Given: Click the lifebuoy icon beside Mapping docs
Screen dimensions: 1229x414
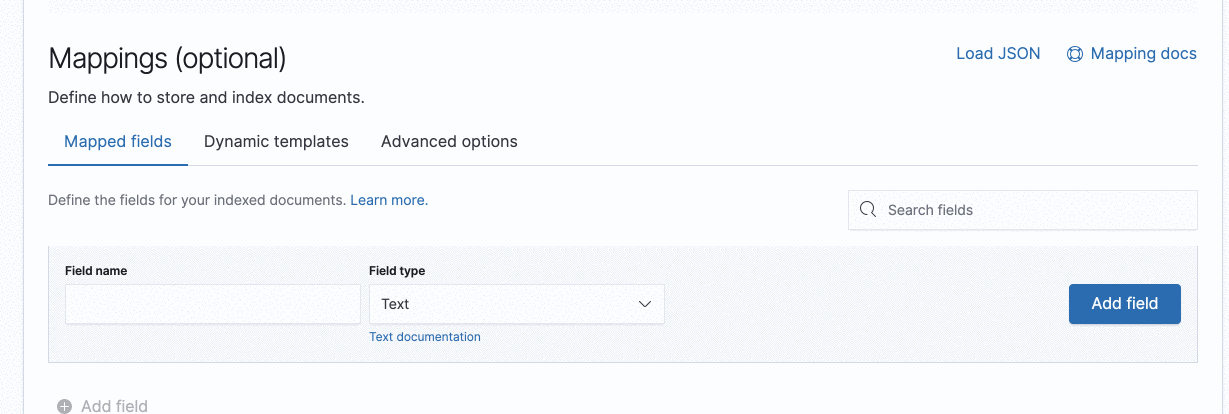Looking at the screenshot, I should click(1075, 54).
